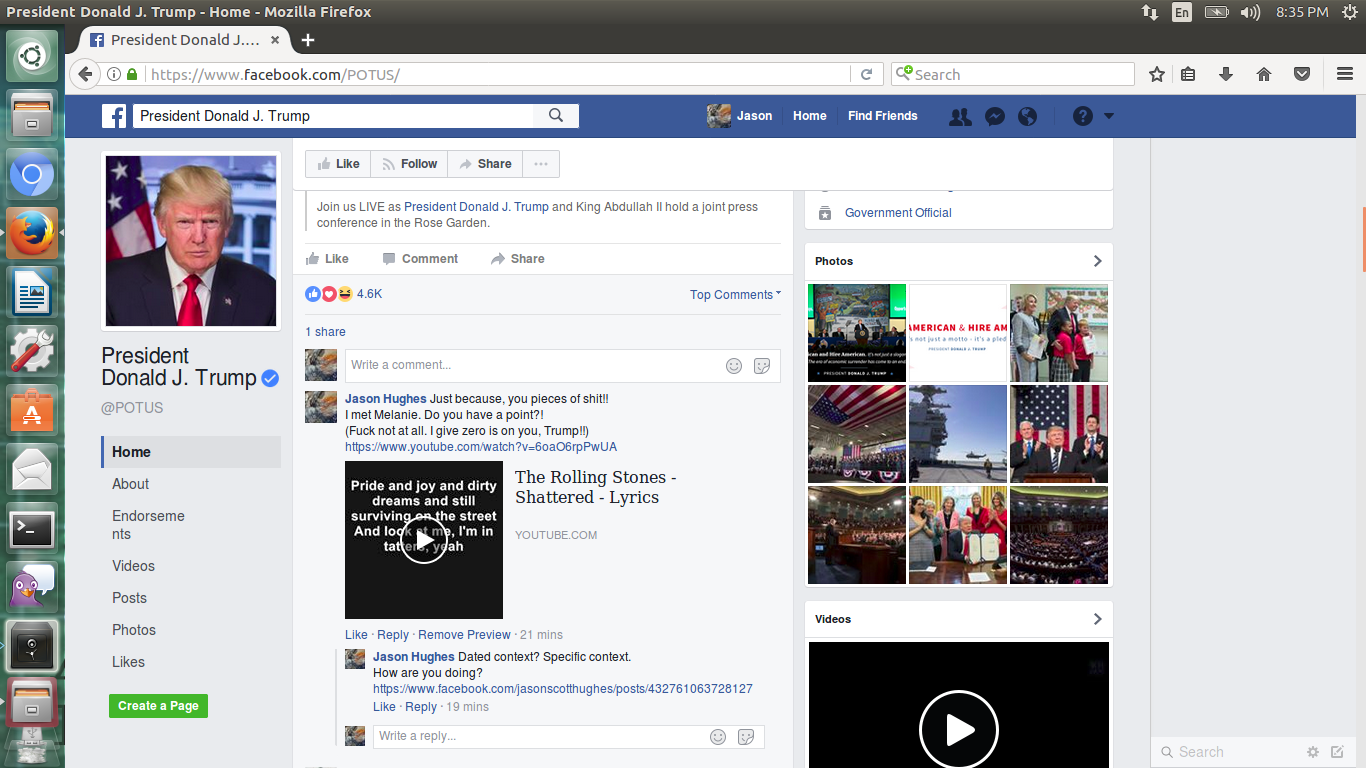Viewport: 1366px width, 768px height.
Task: Open the Messenger messages icon
Action: [x=994, y=116]
